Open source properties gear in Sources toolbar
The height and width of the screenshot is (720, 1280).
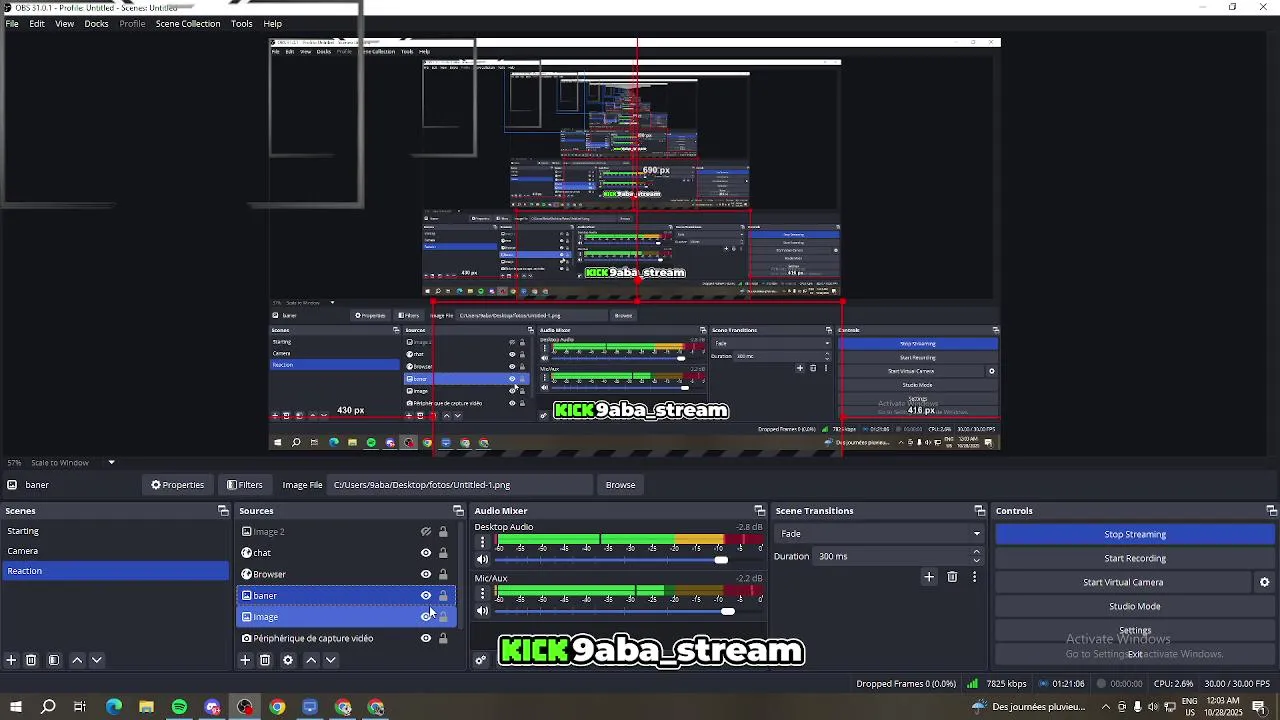click(x=288, y=660)
